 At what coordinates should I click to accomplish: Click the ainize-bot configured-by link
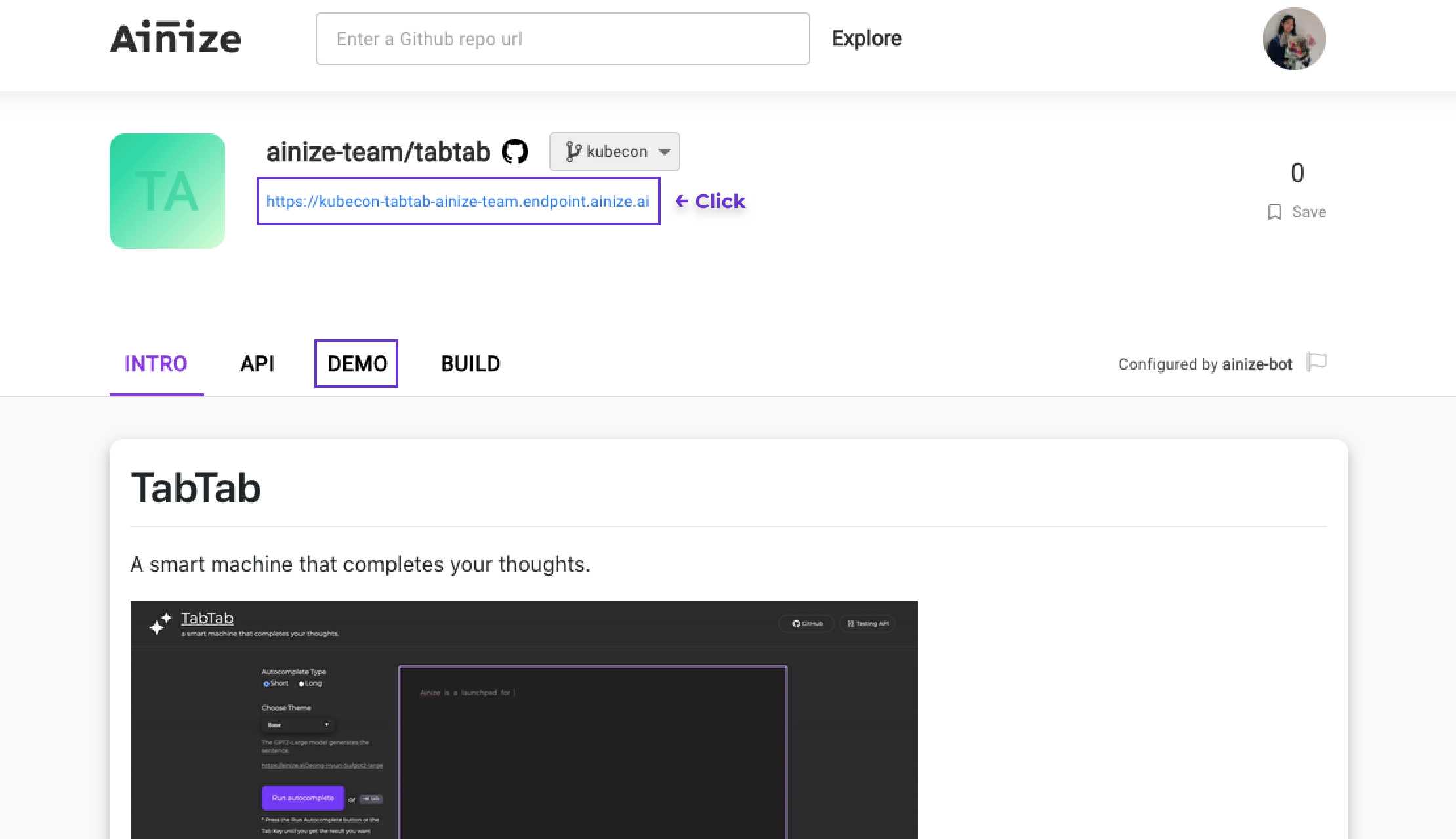[1257, 364]
